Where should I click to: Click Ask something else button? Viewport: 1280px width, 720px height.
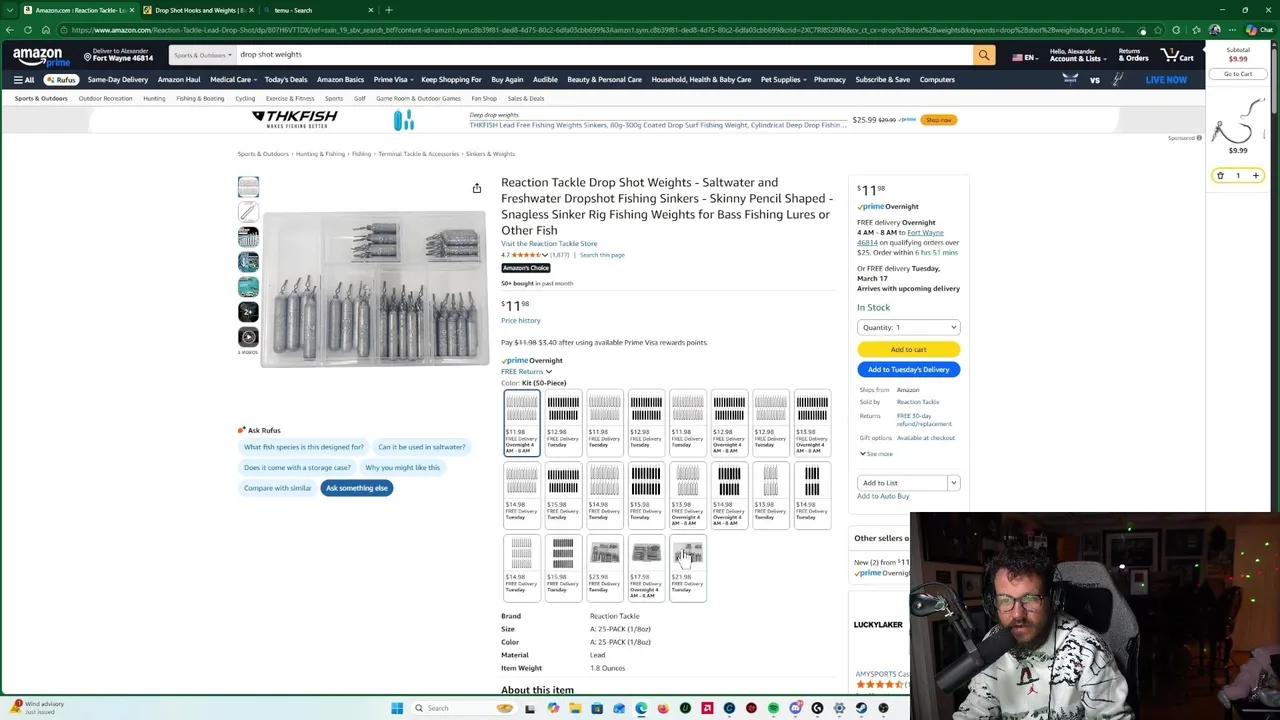(356, 488)
